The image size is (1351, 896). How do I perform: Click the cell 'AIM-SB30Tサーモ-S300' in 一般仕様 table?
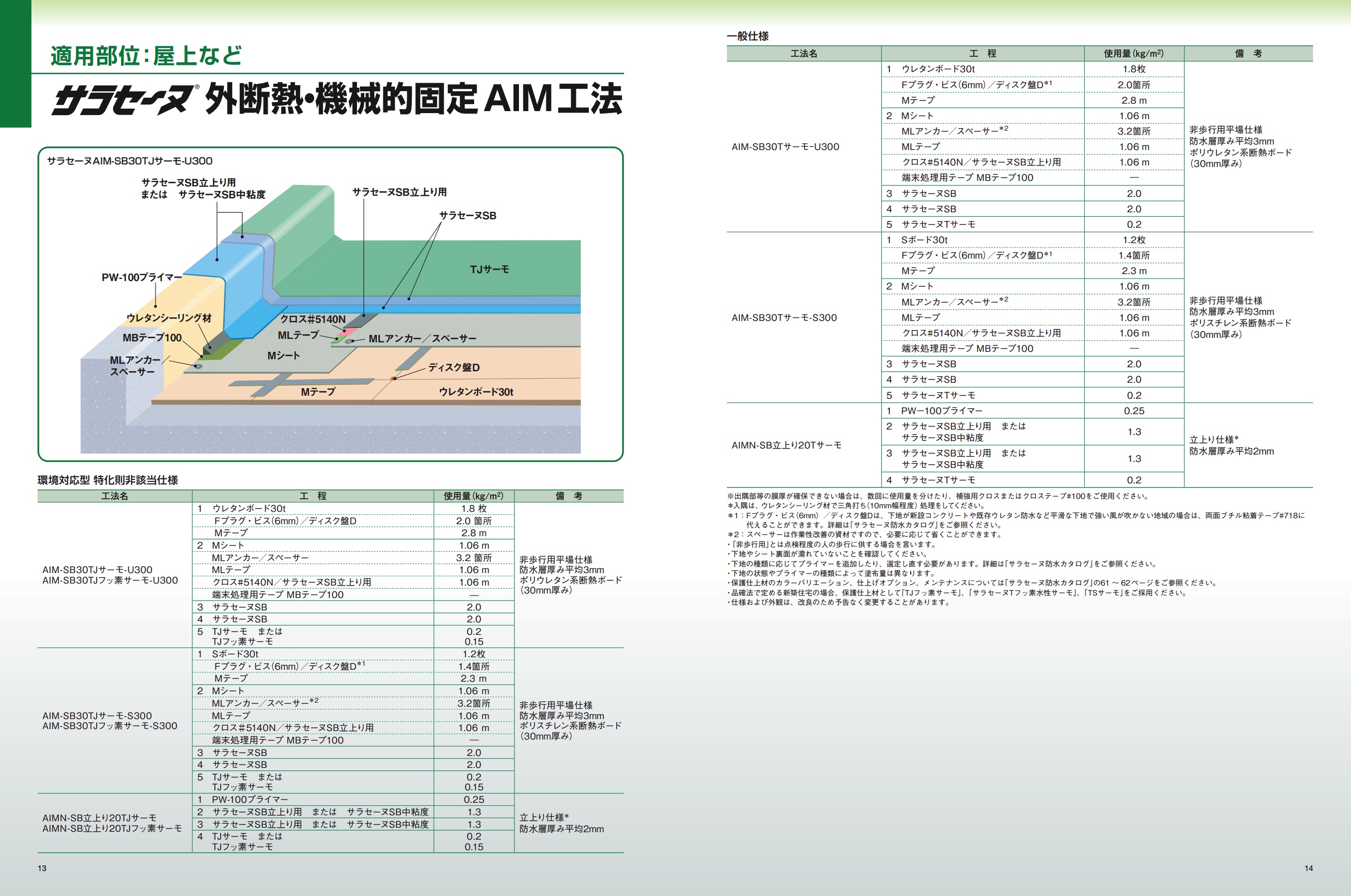click(x=784, y=318)
